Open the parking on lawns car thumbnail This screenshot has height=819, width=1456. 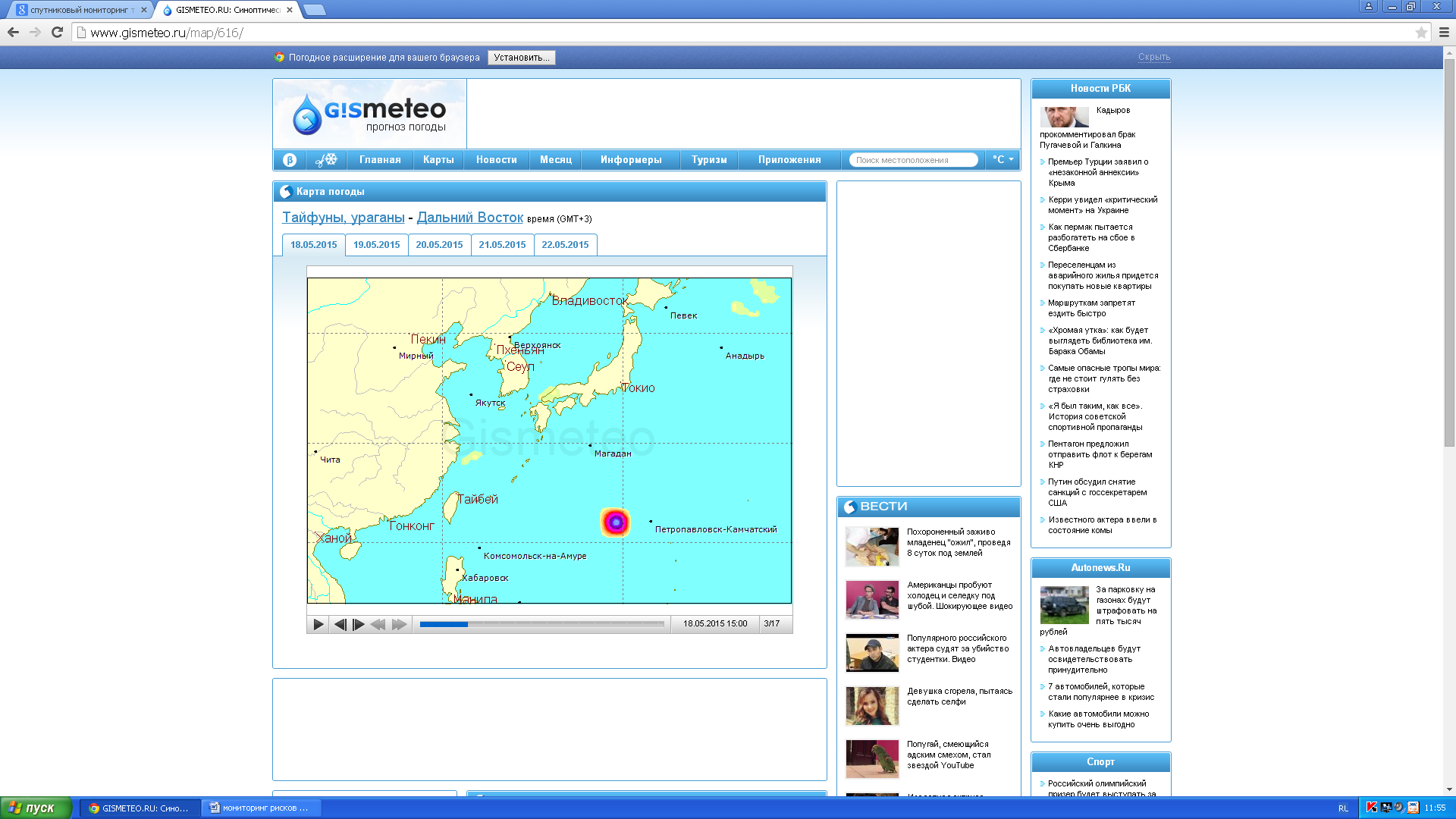pyautogui.click(x=1065, y=604)
